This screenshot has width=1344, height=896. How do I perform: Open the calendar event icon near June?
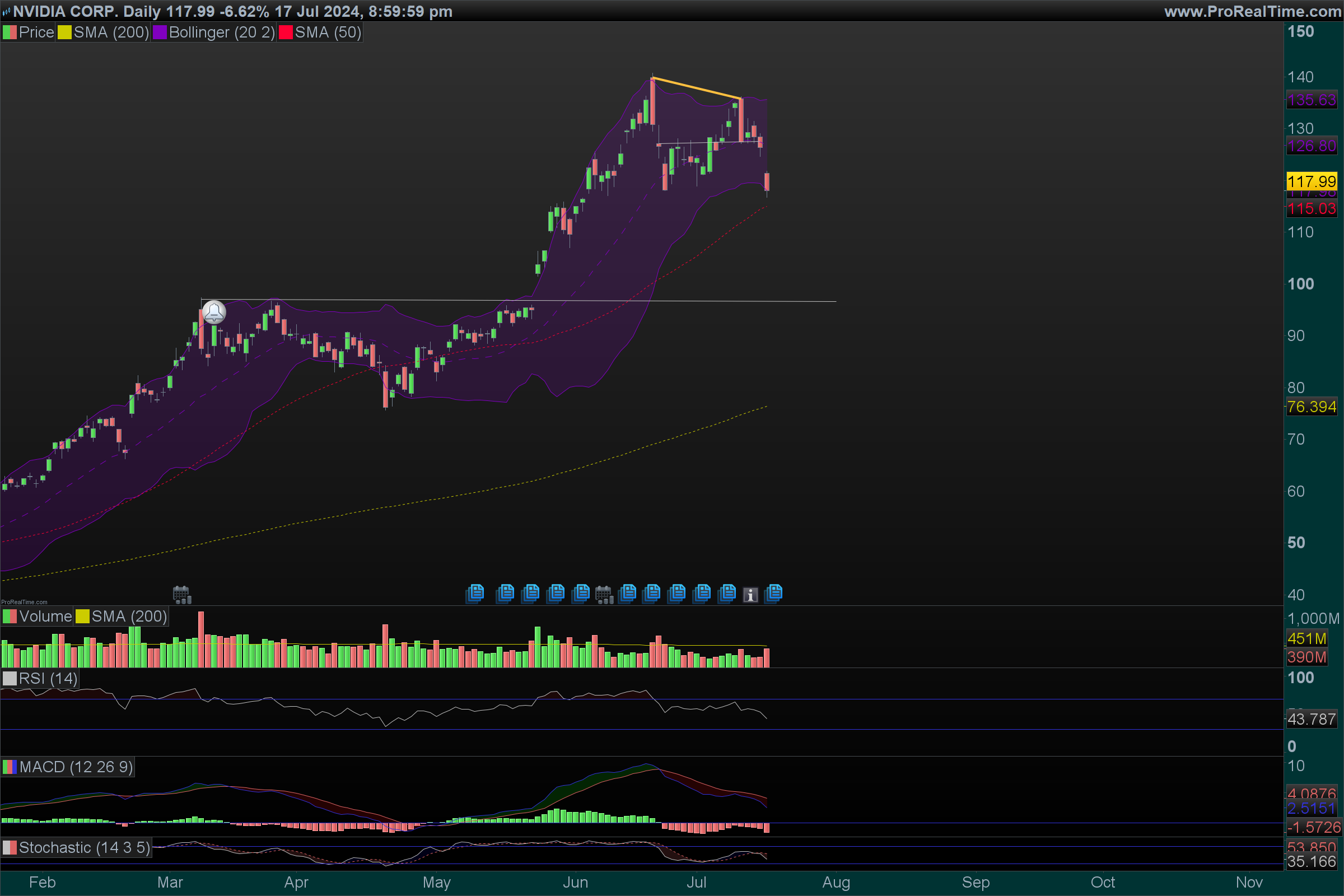coord(604,594)
